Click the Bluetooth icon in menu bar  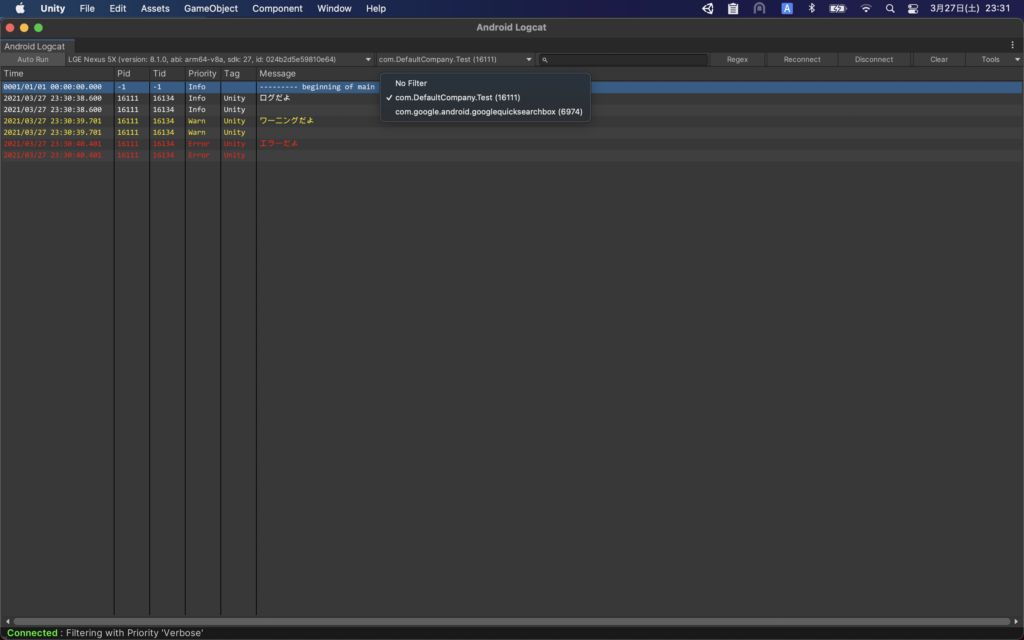point(810,8)
